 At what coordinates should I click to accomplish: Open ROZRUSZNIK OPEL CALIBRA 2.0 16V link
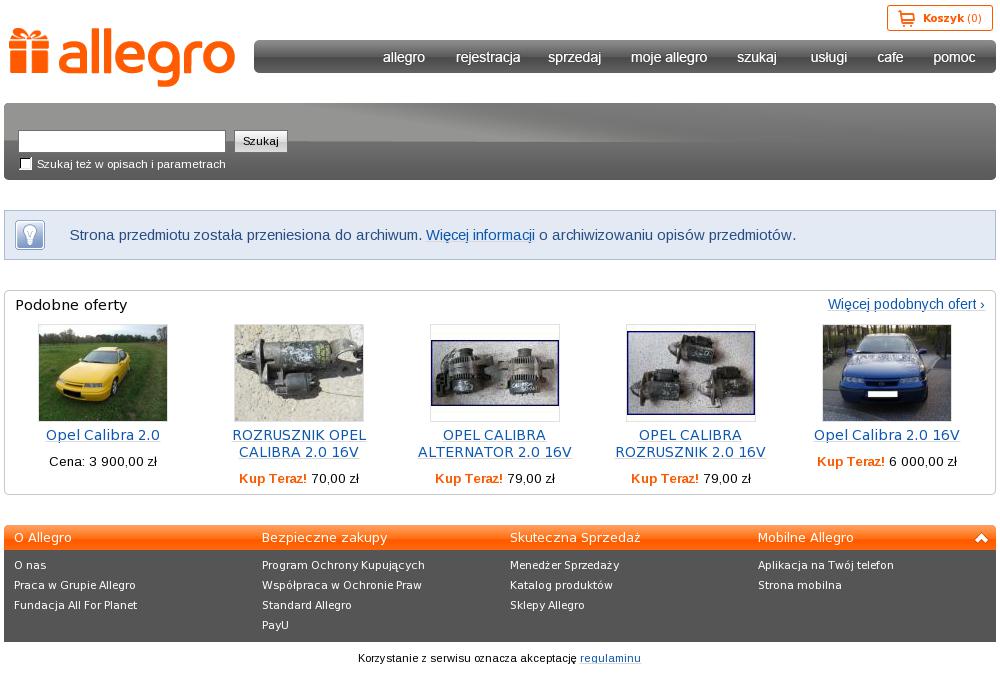(299, 443)
